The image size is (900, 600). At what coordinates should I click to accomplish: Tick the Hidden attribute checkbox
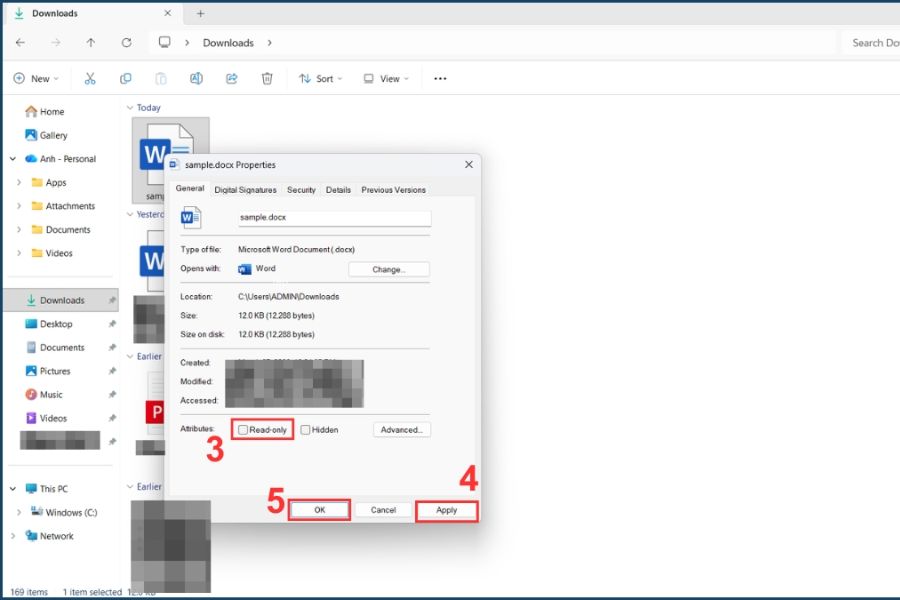(x=306, y=430)
